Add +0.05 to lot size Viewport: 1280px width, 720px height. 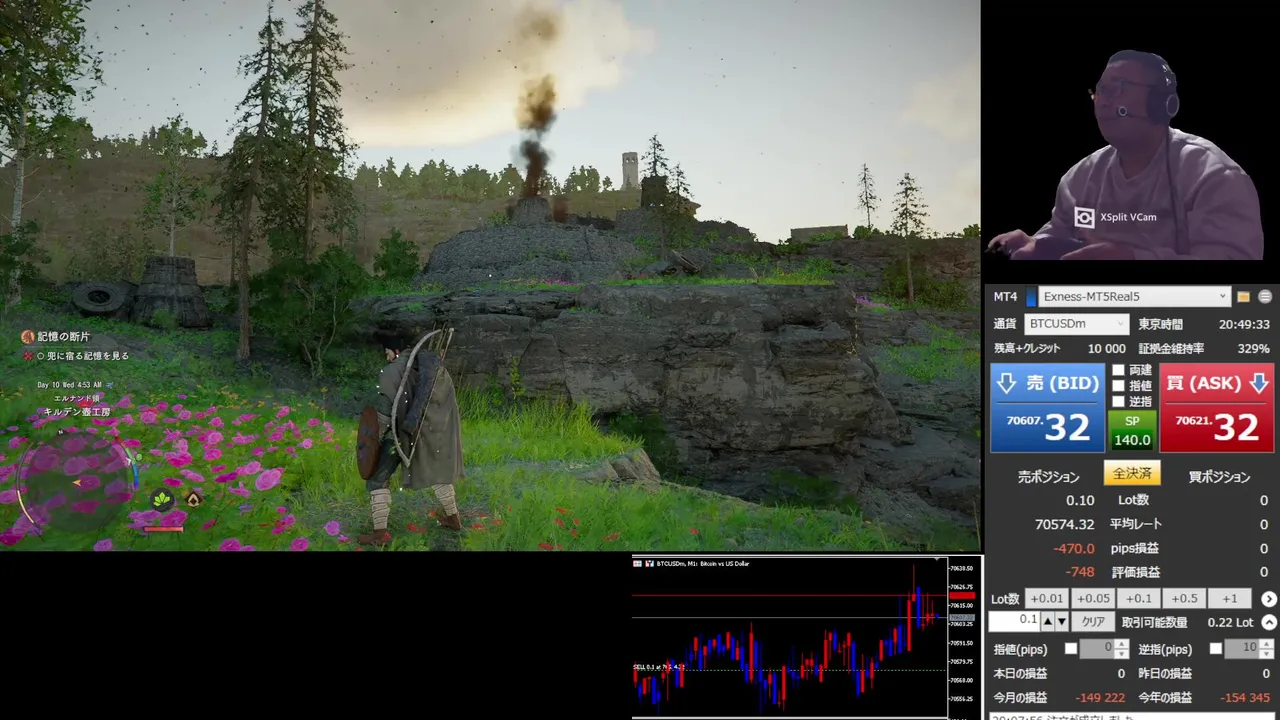coord(1092,599)
